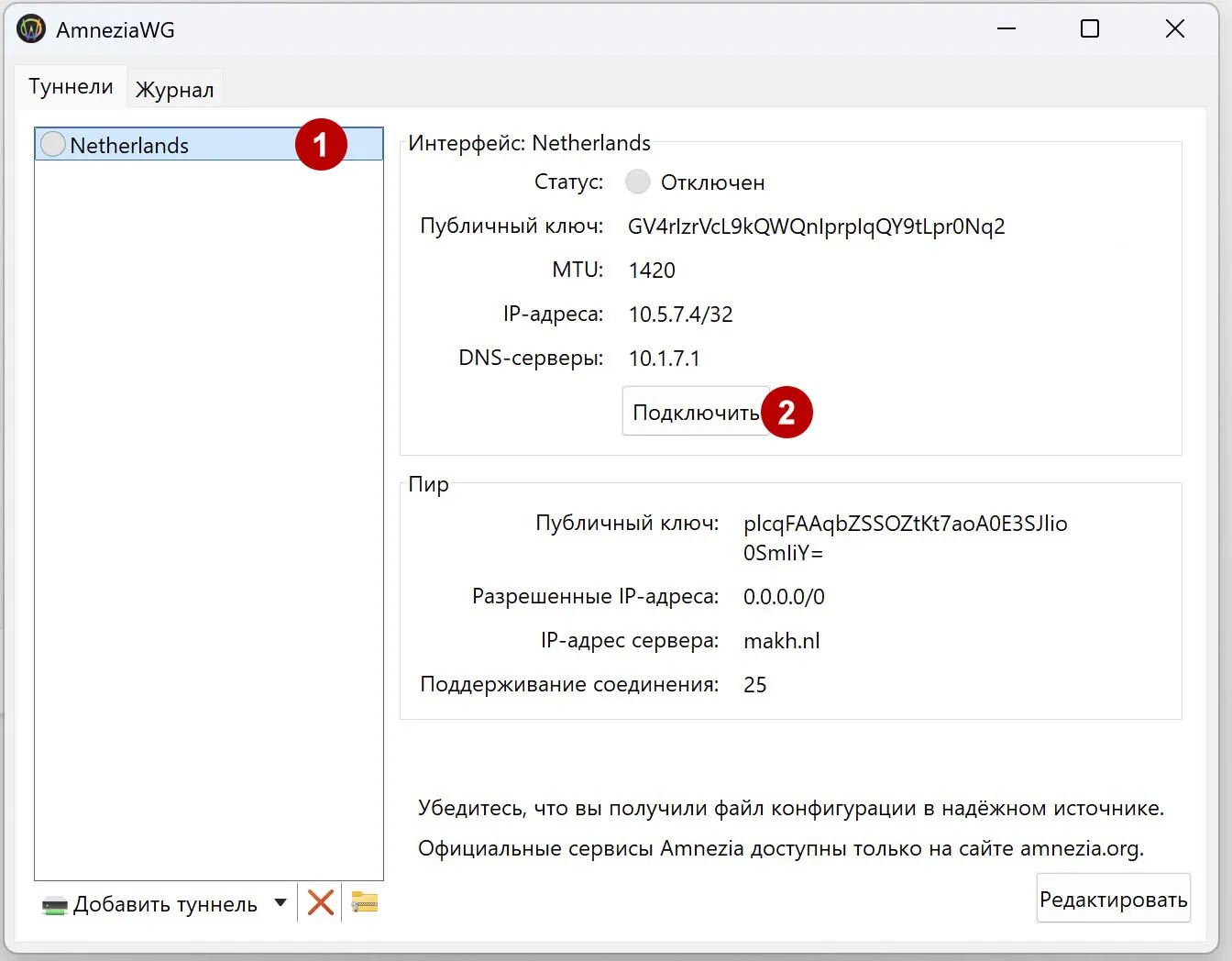Click the makh.nl server address
The height and width of the screenshot is (961, 1232).
coord(781,640)
